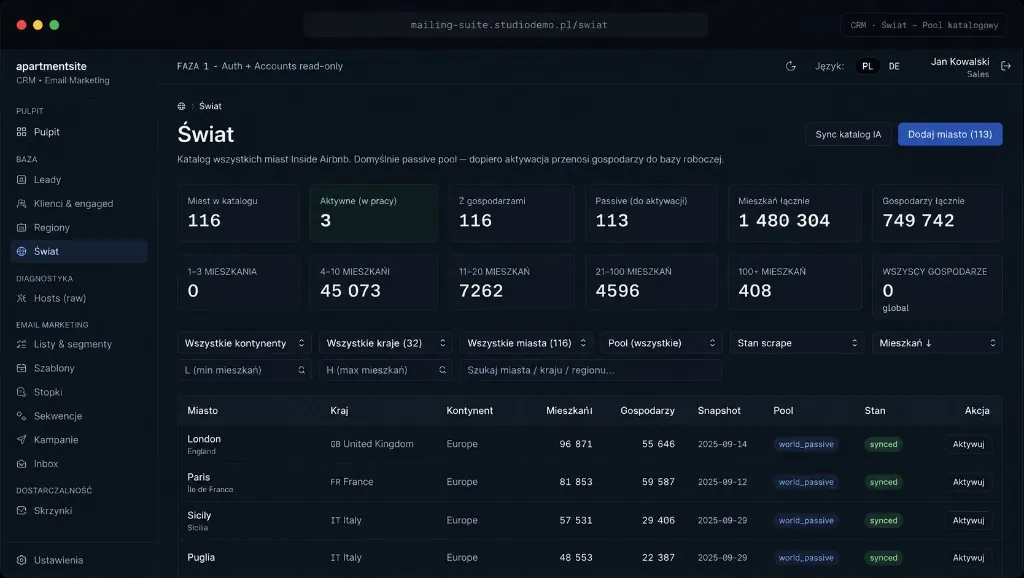Screen dimensions: 1024x578
Task: Click Skrzynki mailbox icon
Action: (22, 511)
